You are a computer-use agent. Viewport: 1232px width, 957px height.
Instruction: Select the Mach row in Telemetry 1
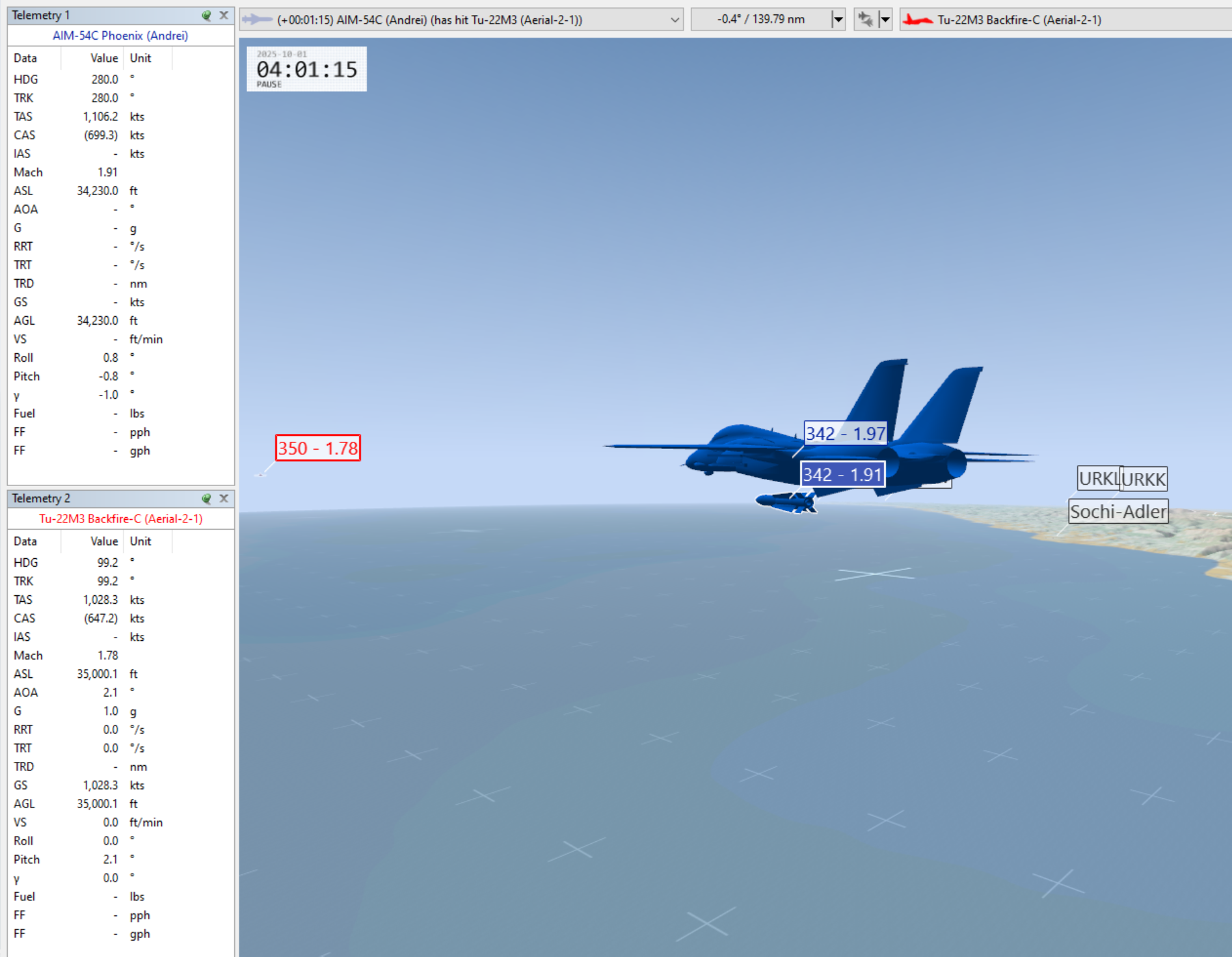121,172
